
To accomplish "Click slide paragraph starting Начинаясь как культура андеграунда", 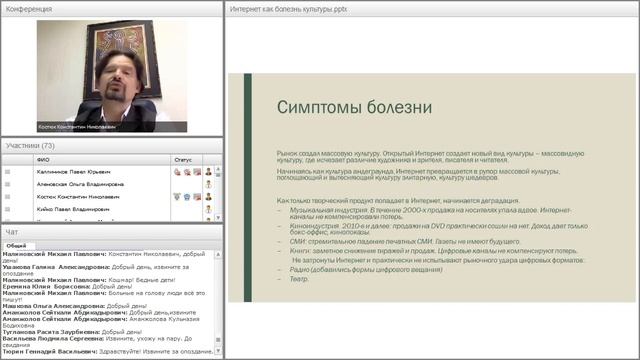I will (418, 174).
